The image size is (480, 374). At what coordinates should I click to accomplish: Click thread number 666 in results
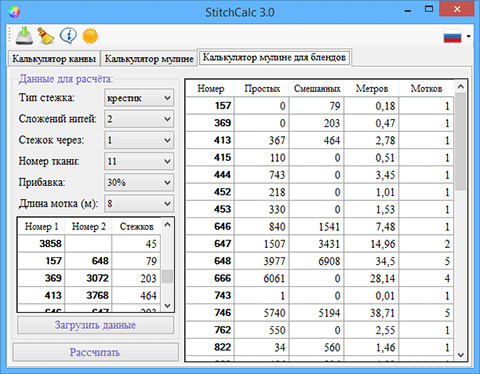pos(210,278)
